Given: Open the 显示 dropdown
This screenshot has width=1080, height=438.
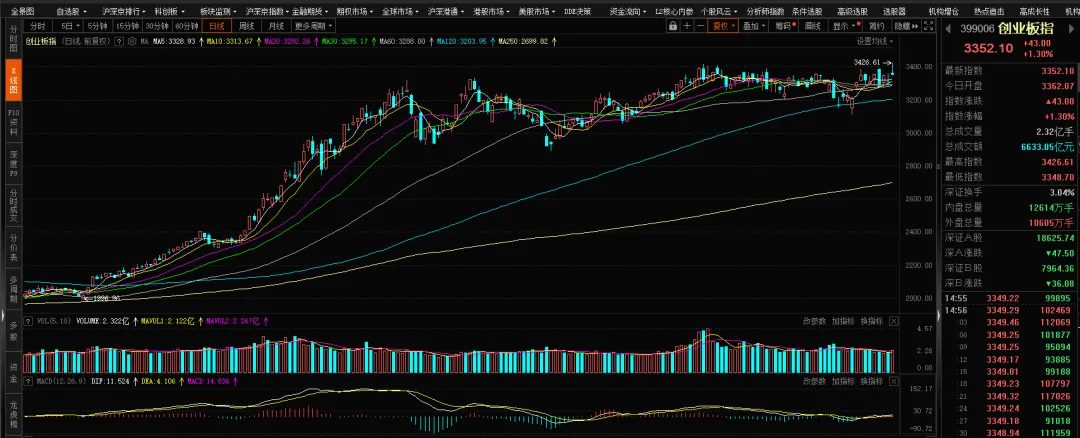Looking at the screenshot, I should (845, 26).
